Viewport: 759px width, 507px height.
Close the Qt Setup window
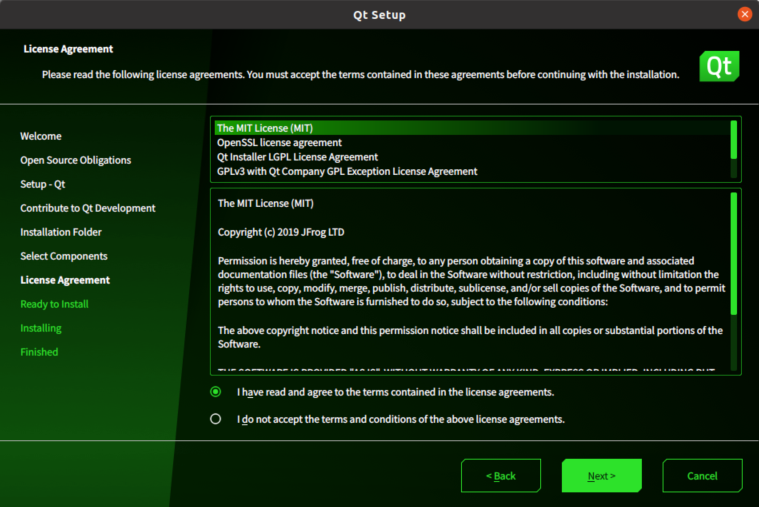744,15
